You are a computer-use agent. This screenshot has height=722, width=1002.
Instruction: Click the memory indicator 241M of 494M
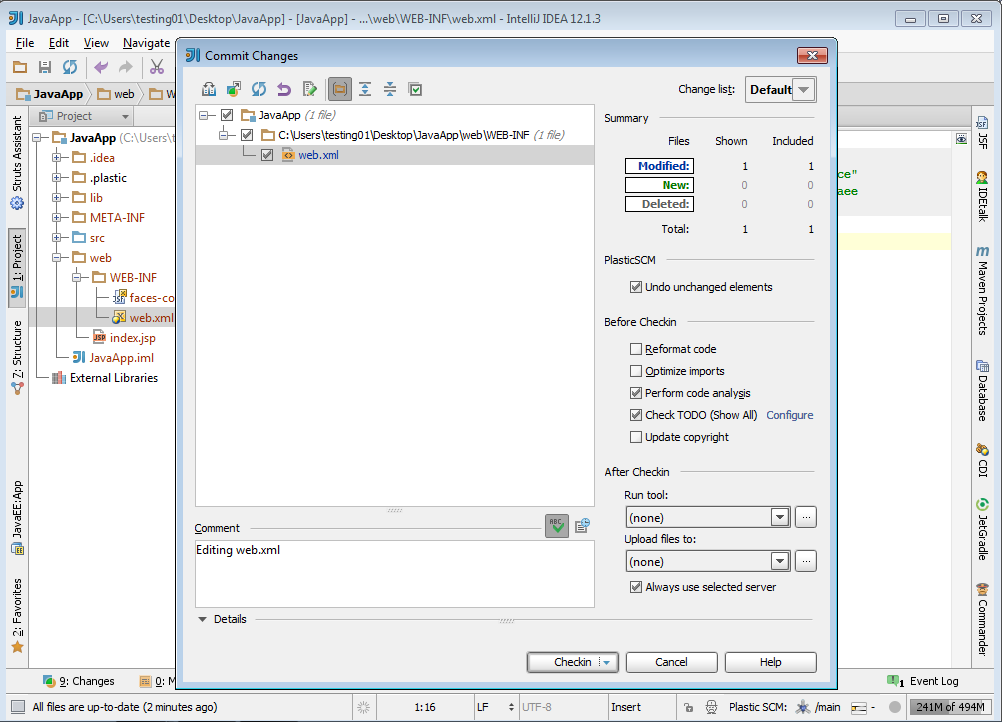point(950,707)
